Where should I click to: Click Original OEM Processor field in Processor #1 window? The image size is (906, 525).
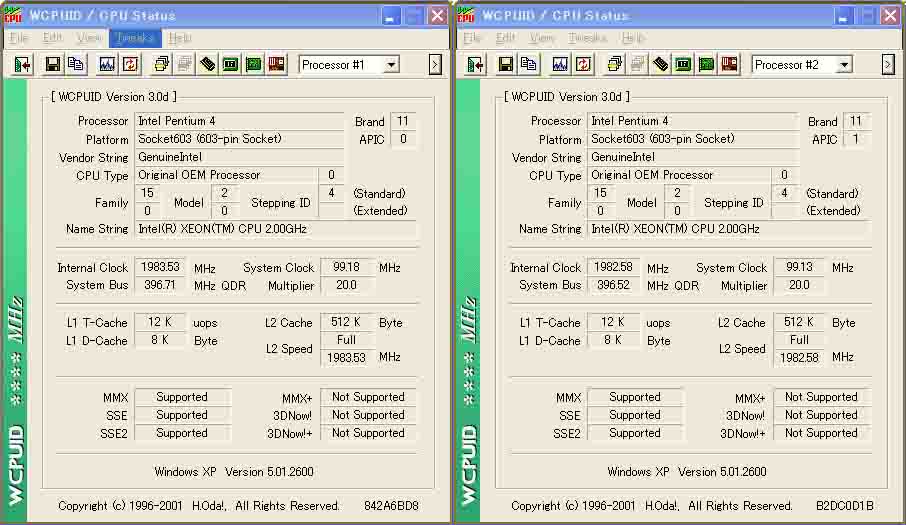(x=226, y=175)
